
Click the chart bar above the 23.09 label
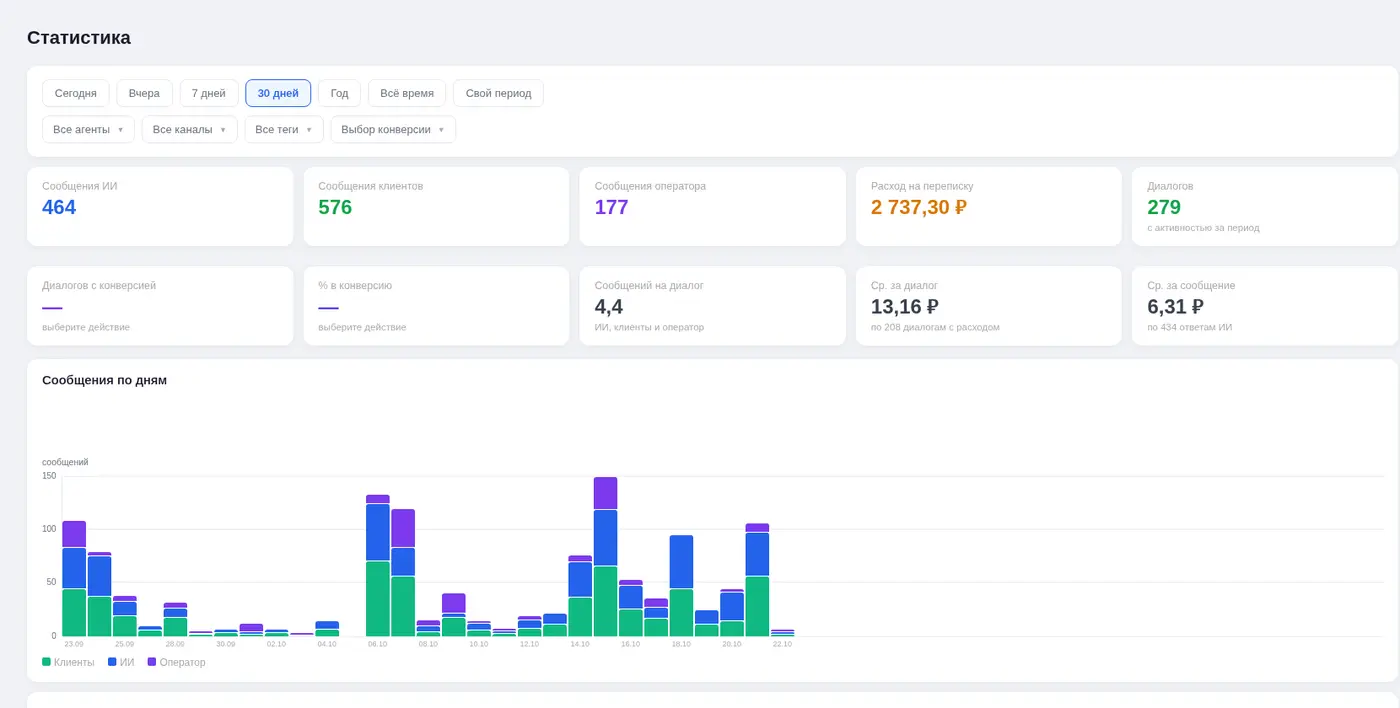(x=74, y=578)
